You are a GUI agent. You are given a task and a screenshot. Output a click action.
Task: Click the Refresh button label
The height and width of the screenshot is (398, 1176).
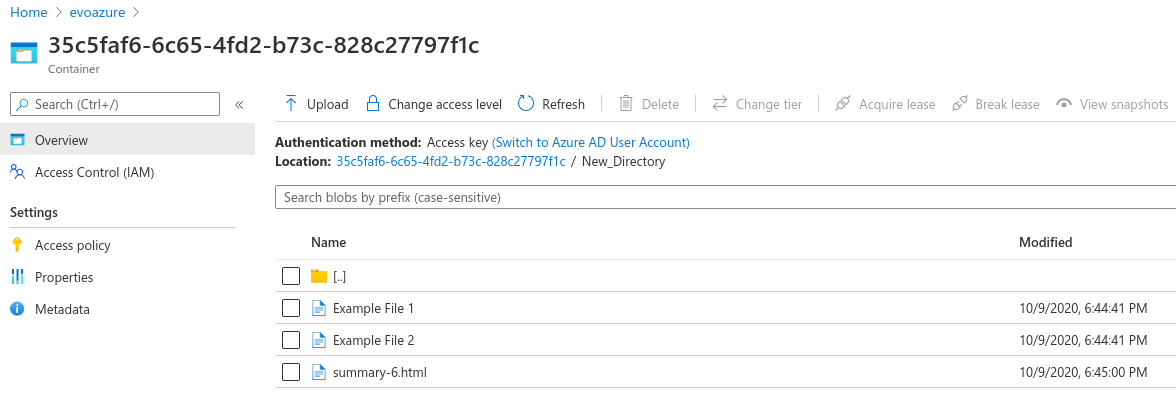pos(563,104)
